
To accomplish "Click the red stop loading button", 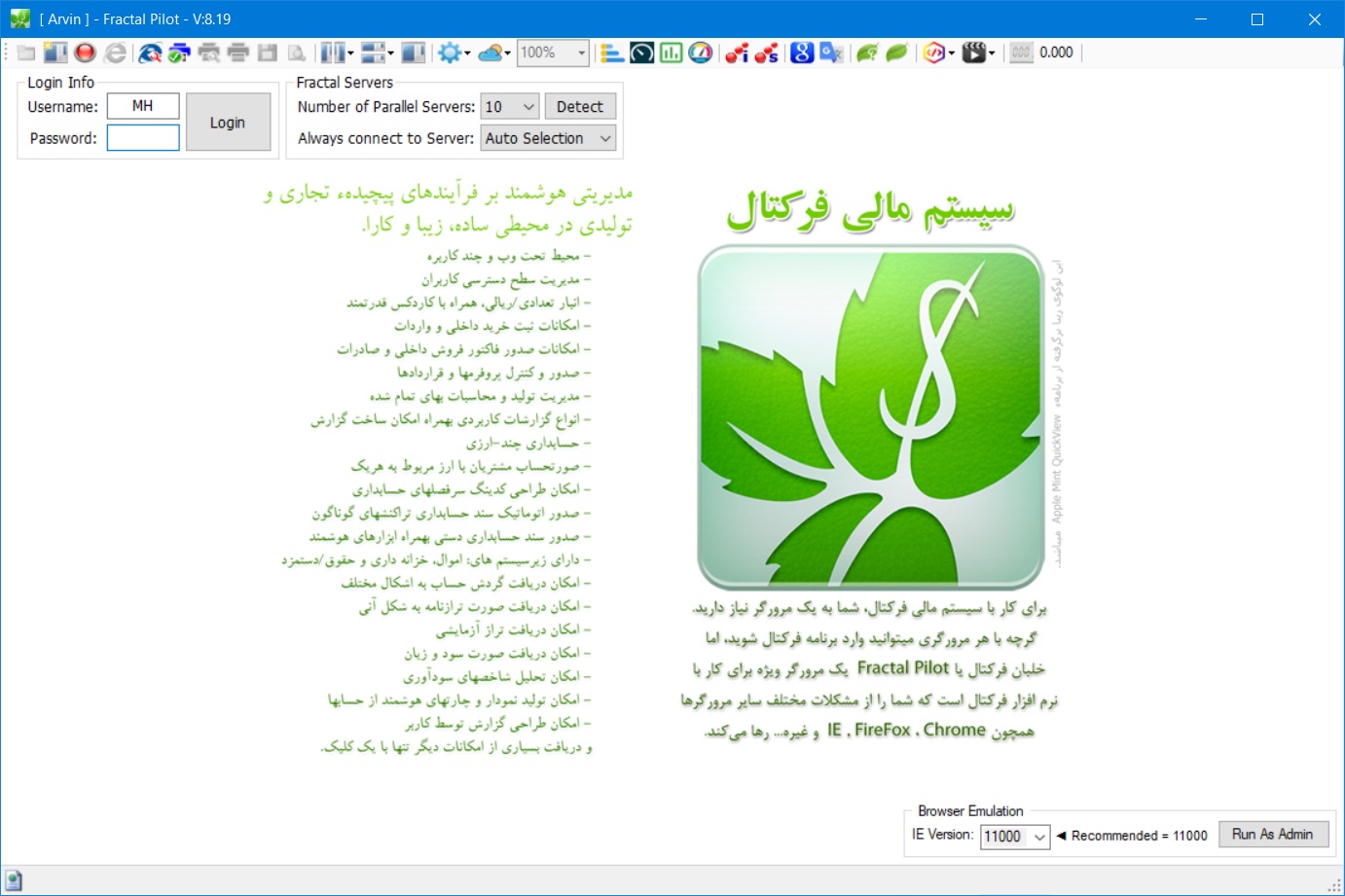I will coord(86,53).
